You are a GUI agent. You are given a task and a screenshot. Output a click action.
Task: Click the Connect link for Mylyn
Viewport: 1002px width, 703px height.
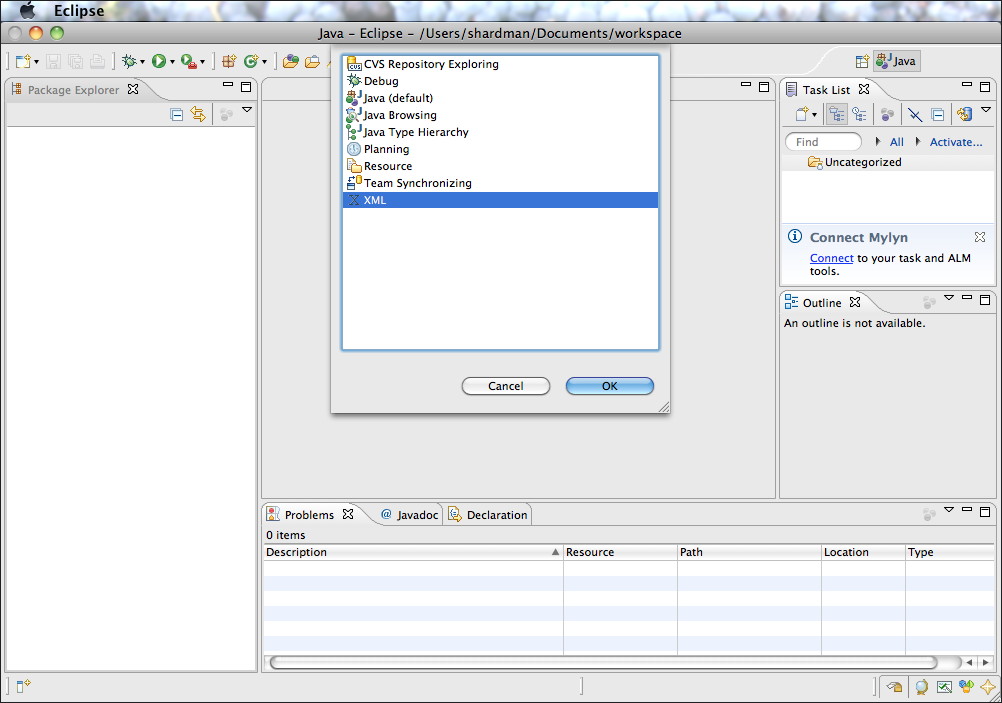tap(831, 258)
